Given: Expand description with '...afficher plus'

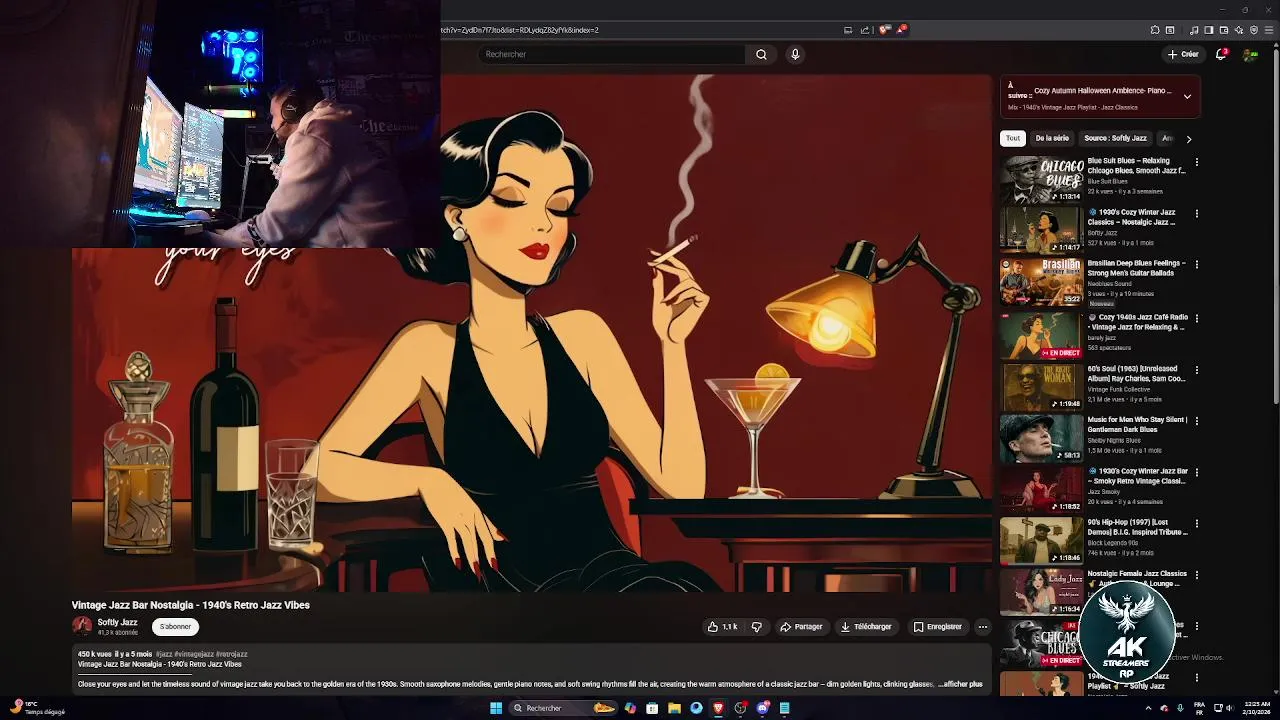Looking at the screenshot, I should [961, 684].
